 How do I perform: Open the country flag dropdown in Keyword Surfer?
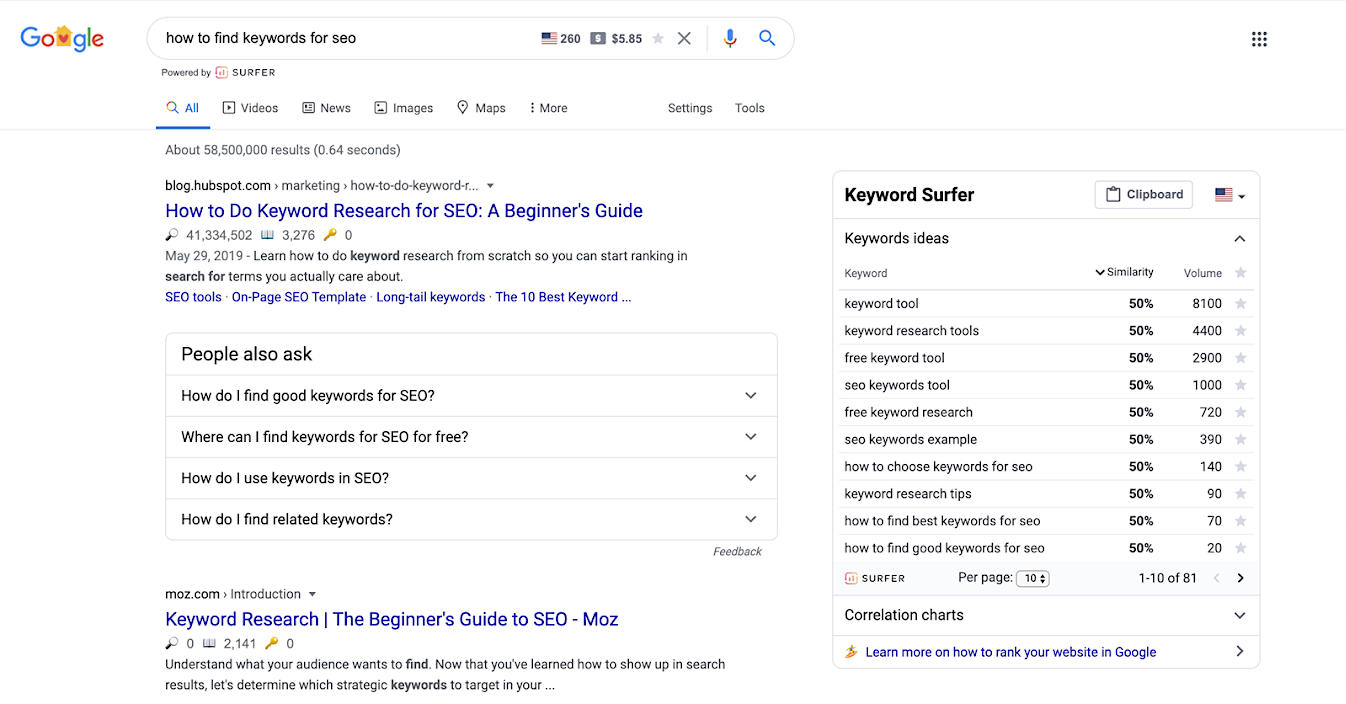[1230, 195]
